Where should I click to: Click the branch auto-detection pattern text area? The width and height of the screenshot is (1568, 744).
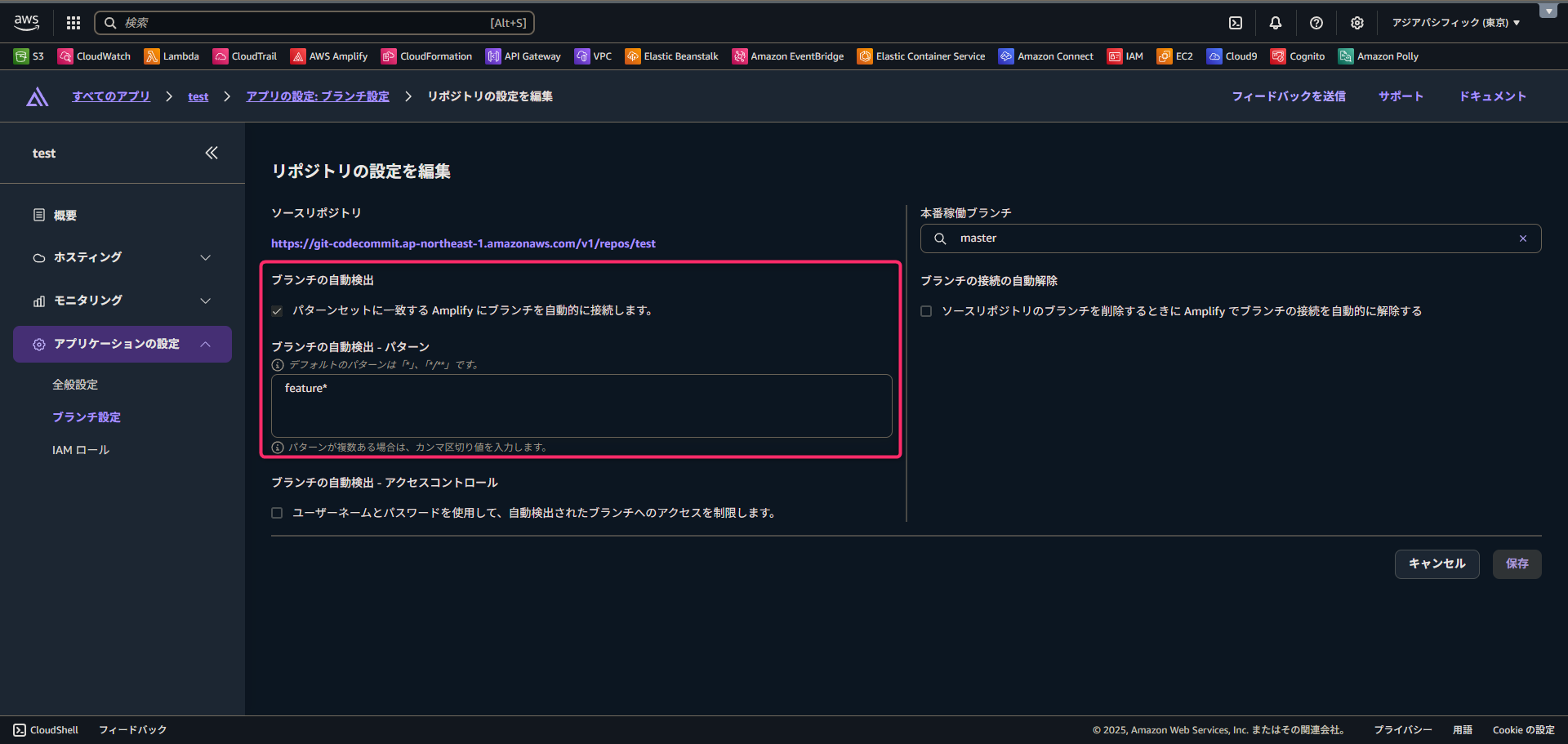click(581, 406)
